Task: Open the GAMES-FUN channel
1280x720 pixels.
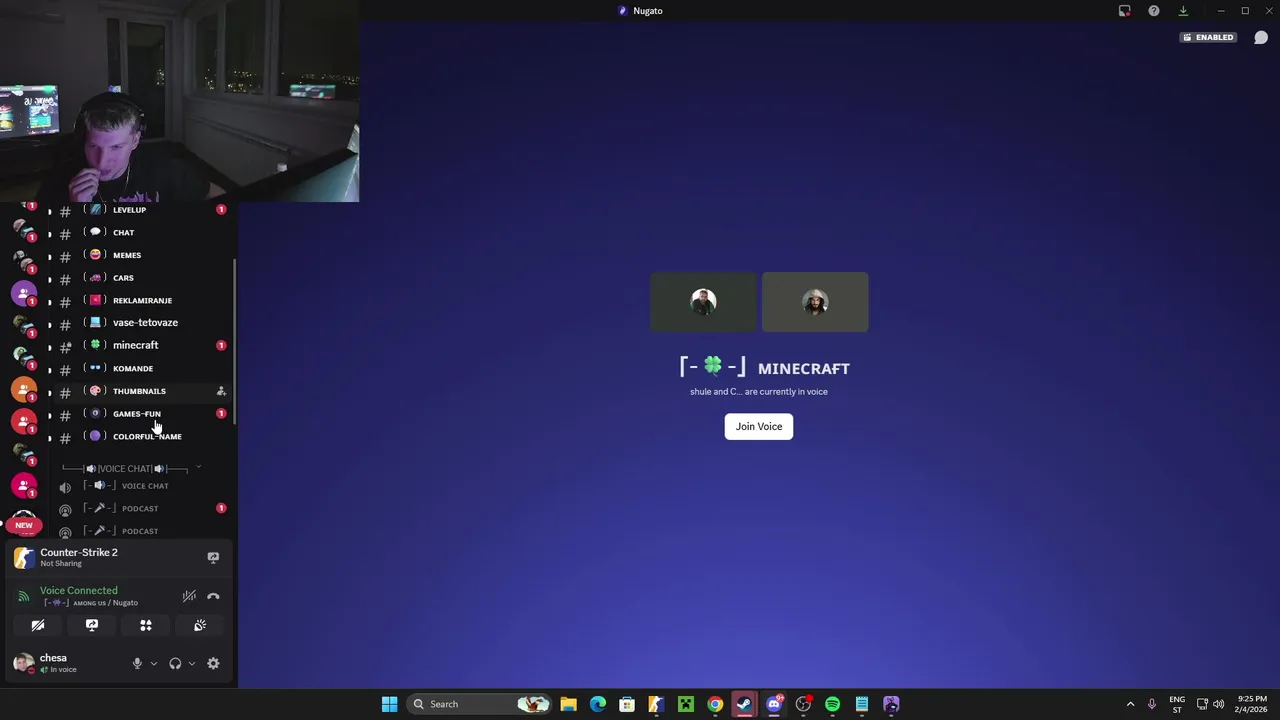Action: tap(135, 414)
